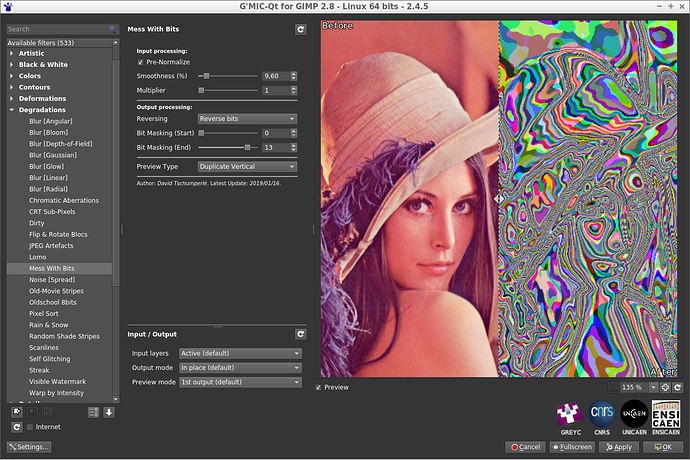Toggle the Preview checkbox

coord(318,387)
